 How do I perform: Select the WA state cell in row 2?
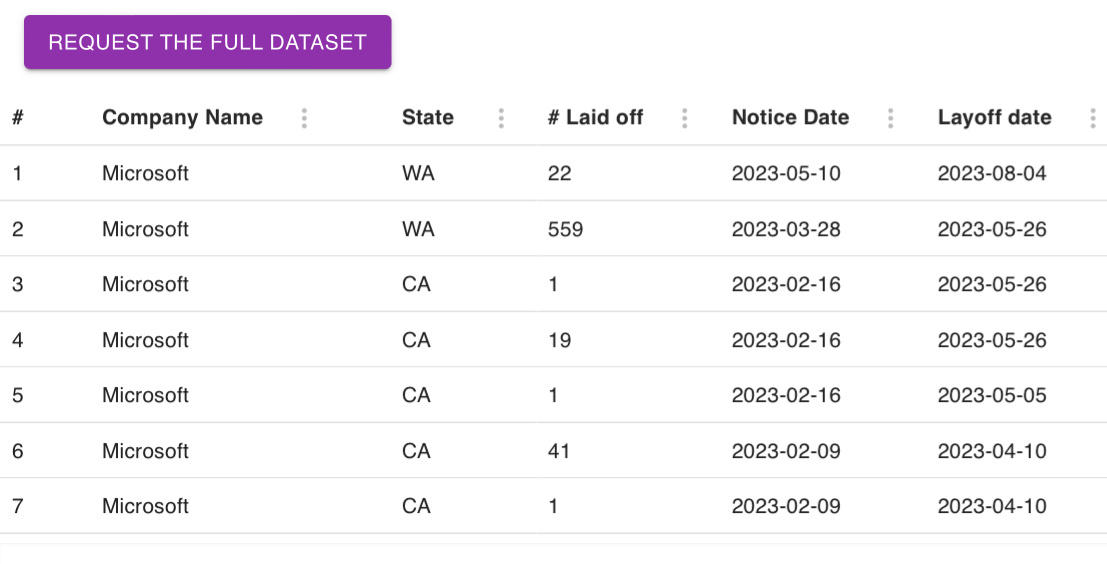click(x=418, y=229)
